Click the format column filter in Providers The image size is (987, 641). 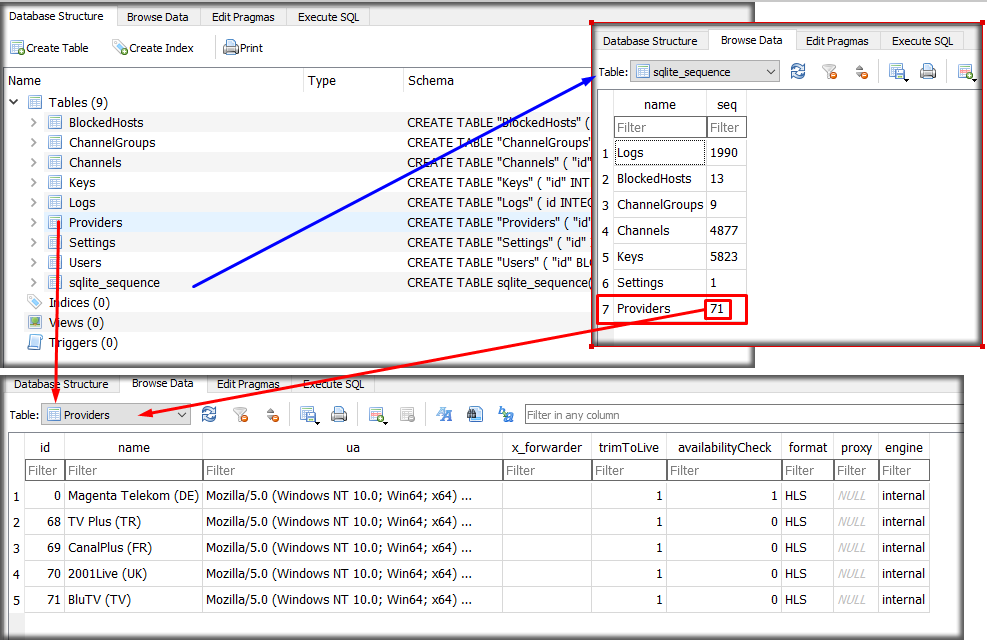808,470
